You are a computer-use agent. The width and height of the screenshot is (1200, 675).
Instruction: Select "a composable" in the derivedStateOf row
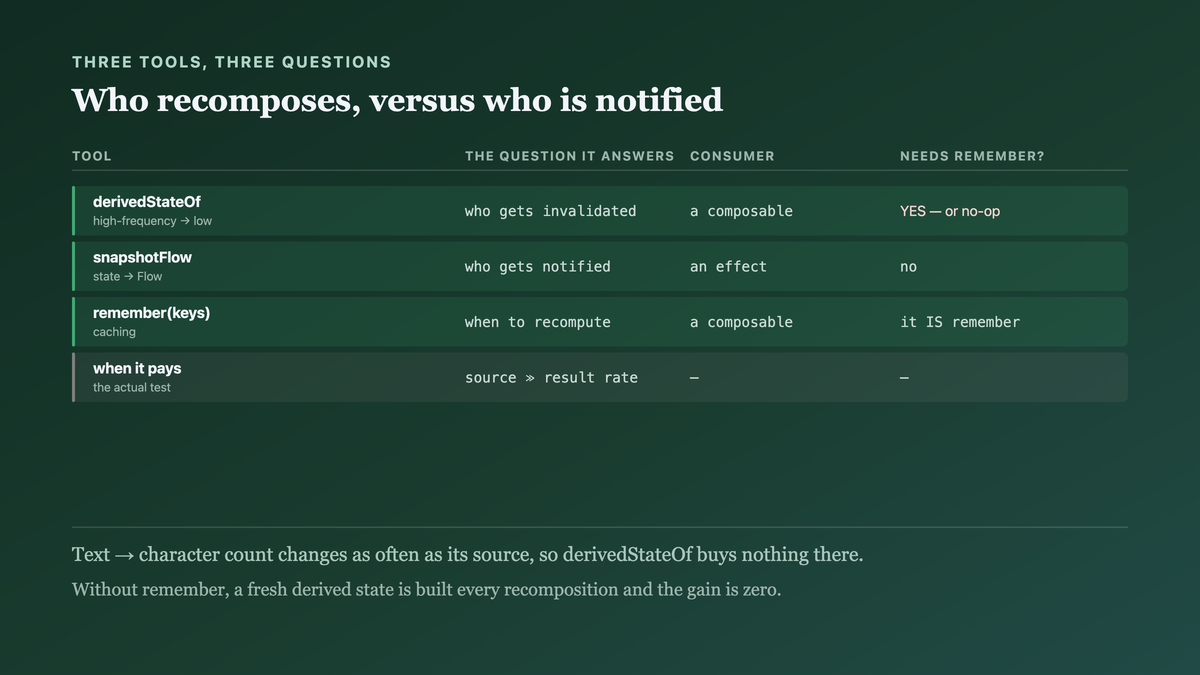[x=741, y=211]
